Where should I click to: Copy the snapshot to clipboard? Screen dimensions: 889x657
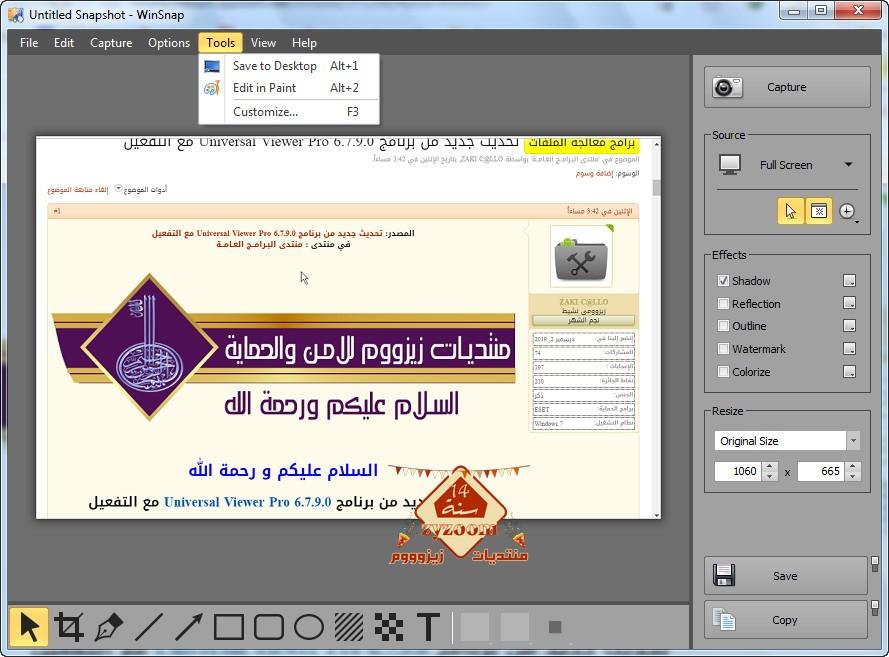(785, 620)
